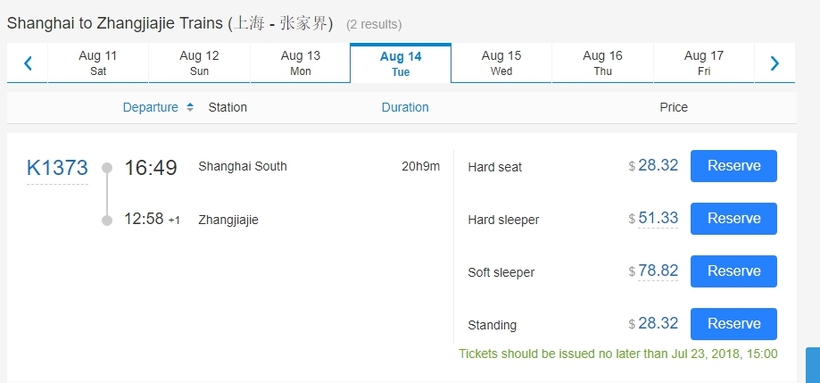Go to previous week of dates arrow
Screen dimensions: 820x383
28,63
